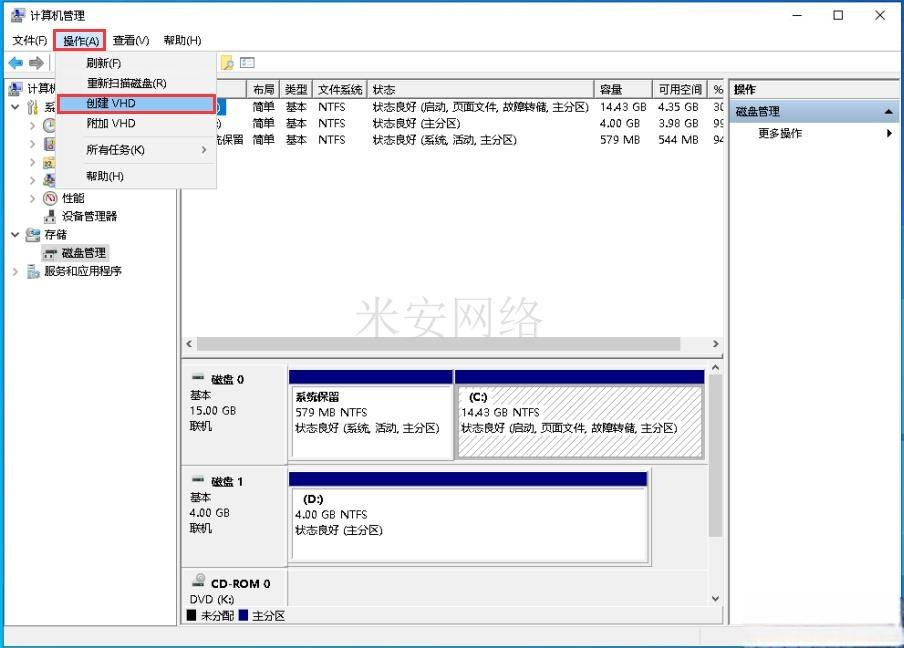The width and height of the screenshot is (904, 648).
Task: Close the open 操作(A) menu from the menu bar
Action: click(81, 40)
